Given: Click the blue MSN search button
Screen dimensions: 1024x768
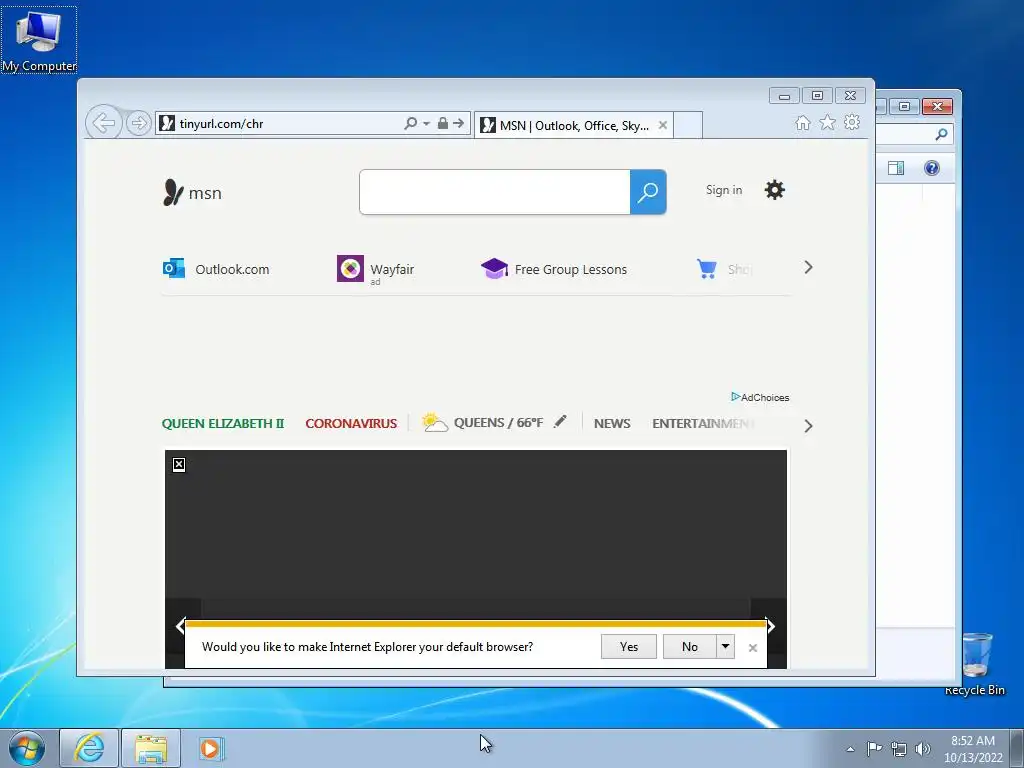Looking at the screenshot, I should coord(648,192).
